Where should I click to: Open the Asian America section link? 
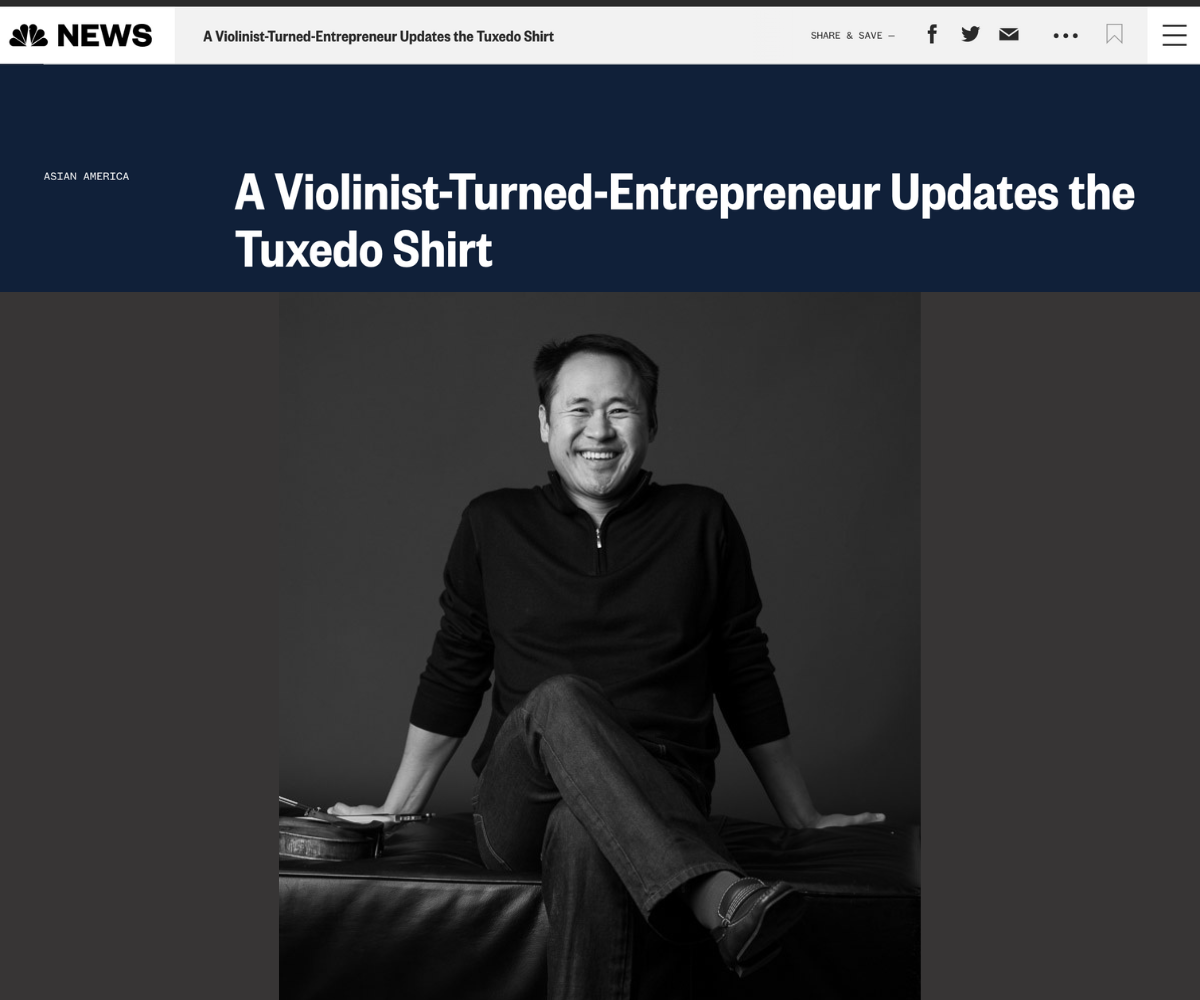click(86, 176)
